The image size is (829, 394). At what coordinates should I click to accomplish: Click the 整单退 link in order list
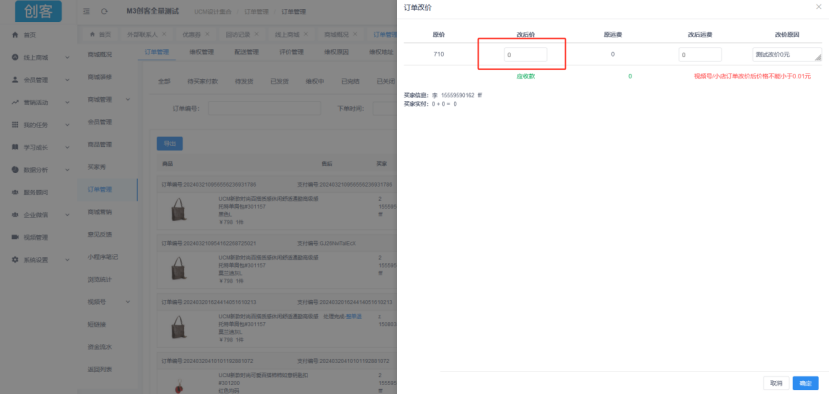(354, 316)
